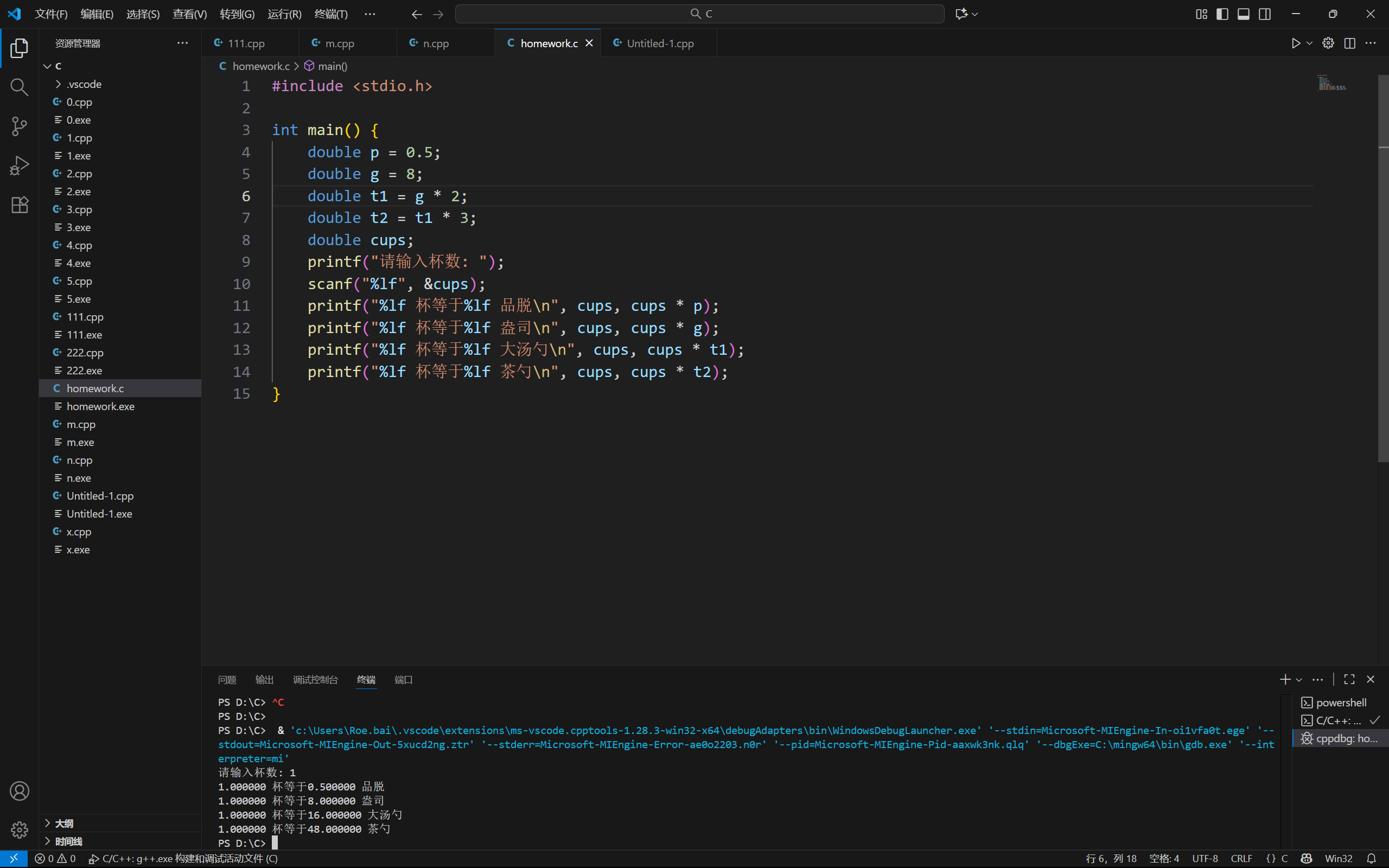
Task: Open Run and Debug view
Action: 19,166
